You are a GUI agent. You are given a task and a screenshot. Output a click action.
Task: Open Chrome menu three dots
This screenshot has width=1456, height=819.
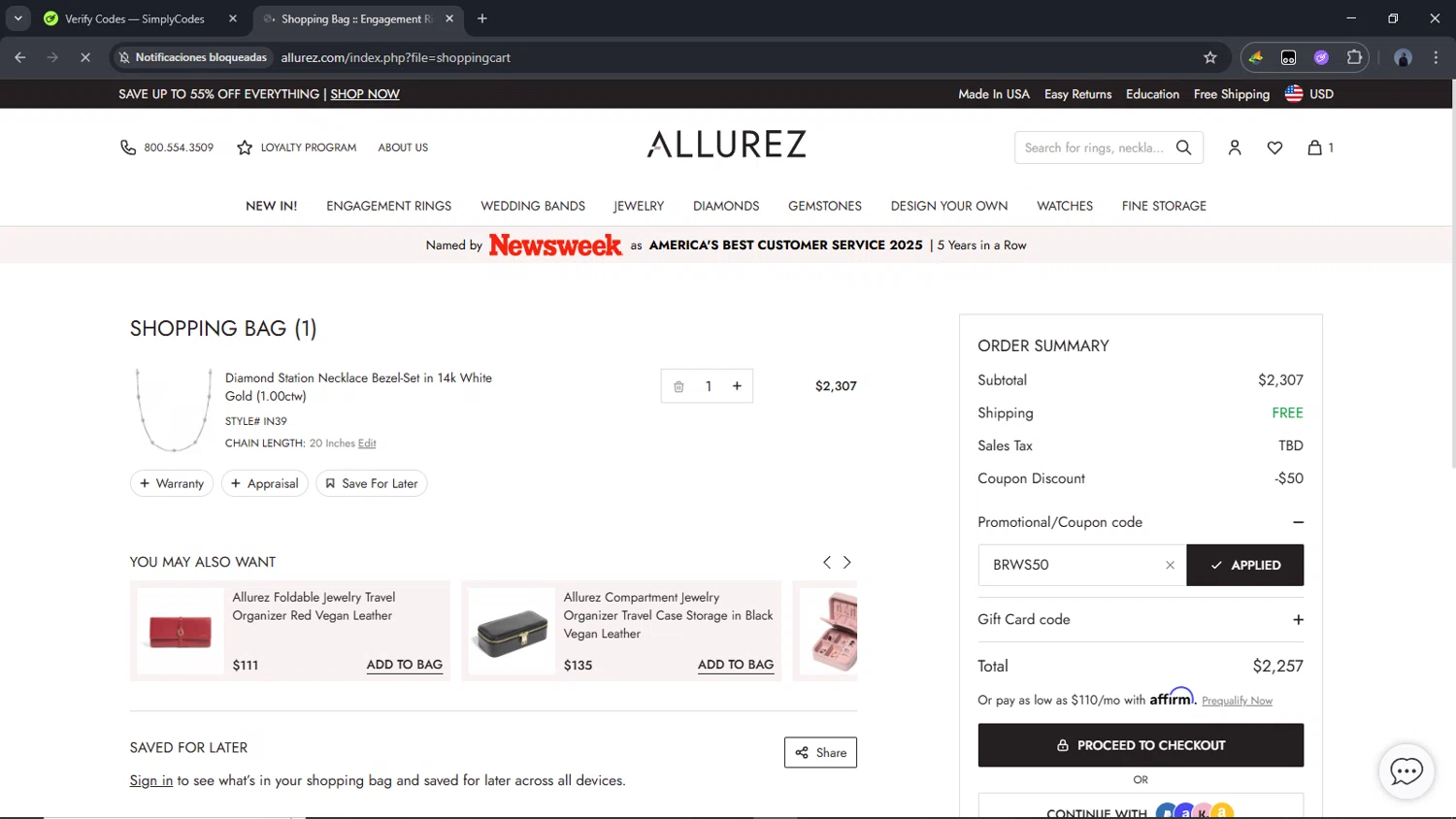click(1436, 57)
